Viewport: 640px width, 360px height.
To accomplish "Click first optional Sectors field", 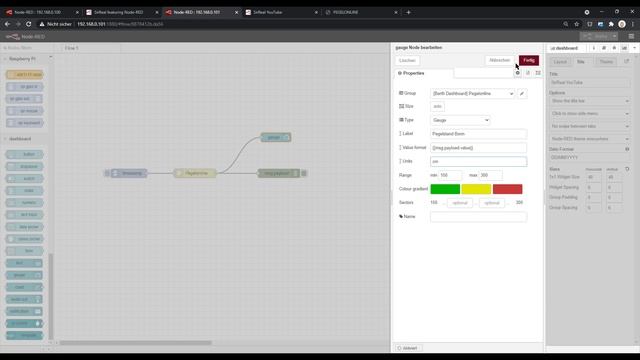I will point(460,203).
